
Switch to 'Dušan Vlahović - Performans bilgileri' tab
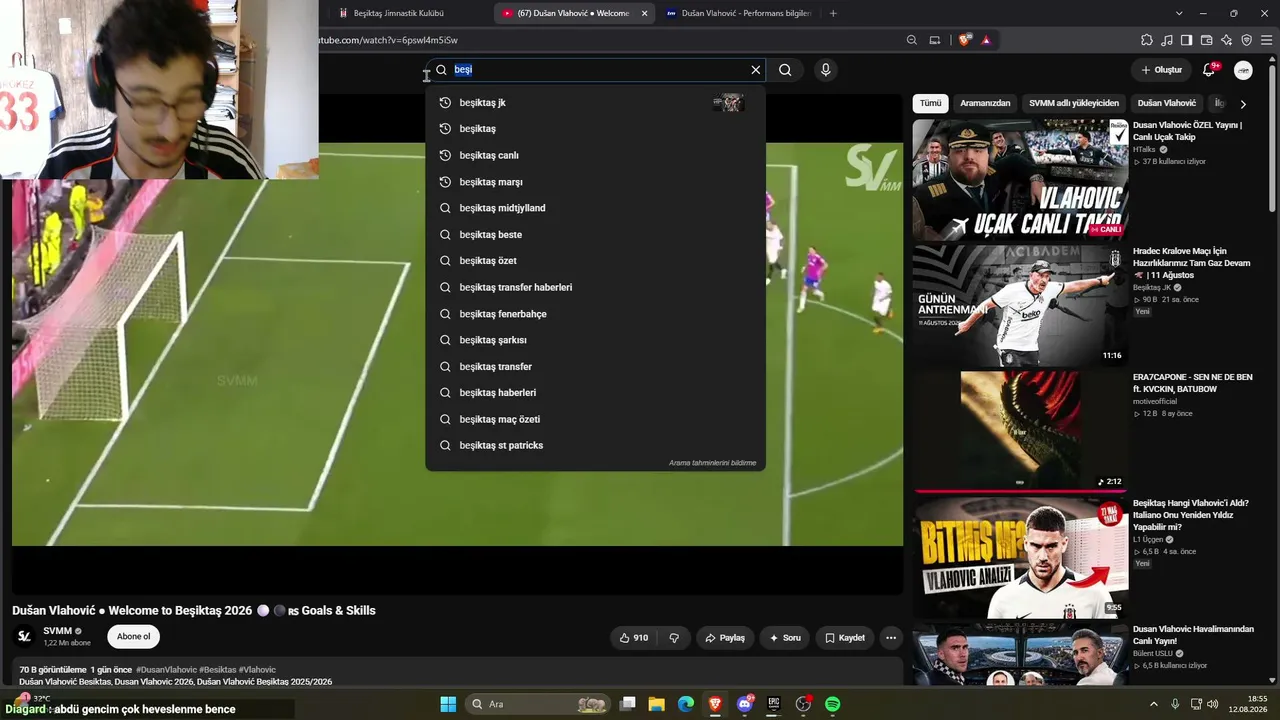[738, 13]
